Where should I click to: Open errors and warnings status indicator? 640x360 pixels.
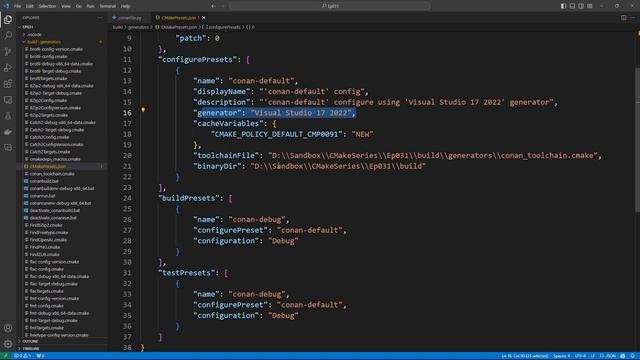(22, 356)
